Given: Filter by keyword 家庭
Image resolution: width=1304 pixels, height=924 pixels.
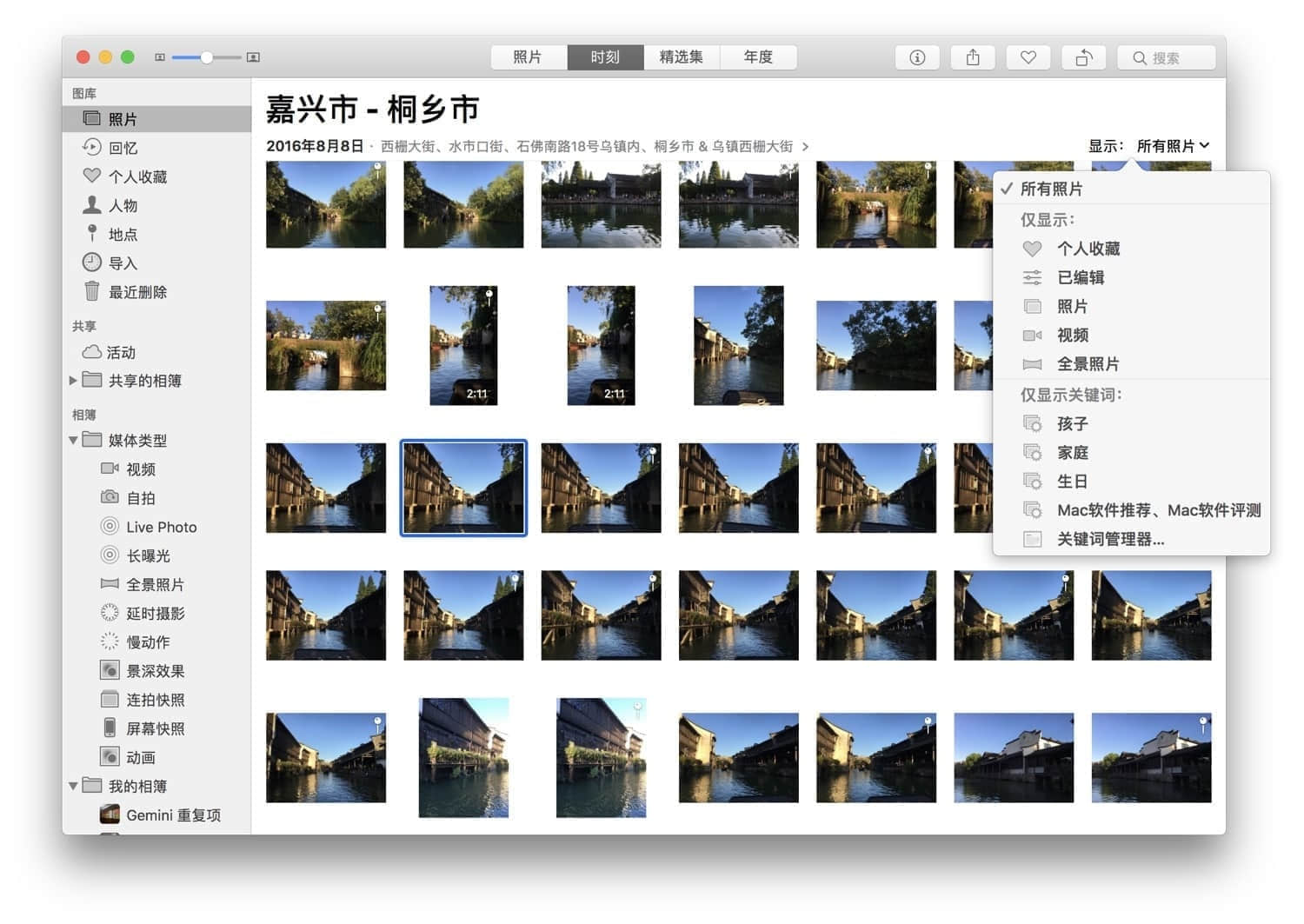Looking at the screenshot, I should 1131,452.
